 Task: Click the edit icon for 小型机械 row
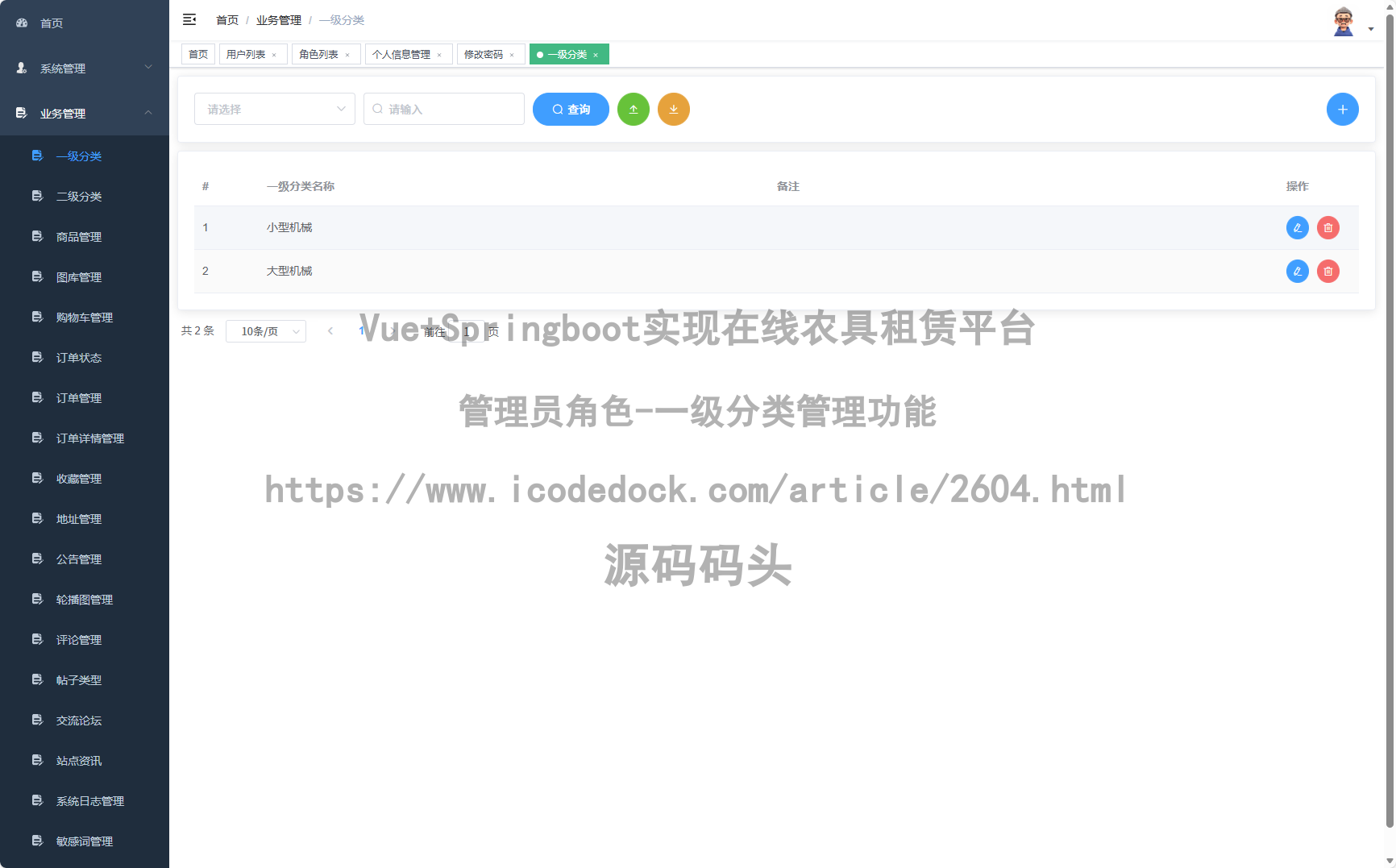click(1297, 227)
